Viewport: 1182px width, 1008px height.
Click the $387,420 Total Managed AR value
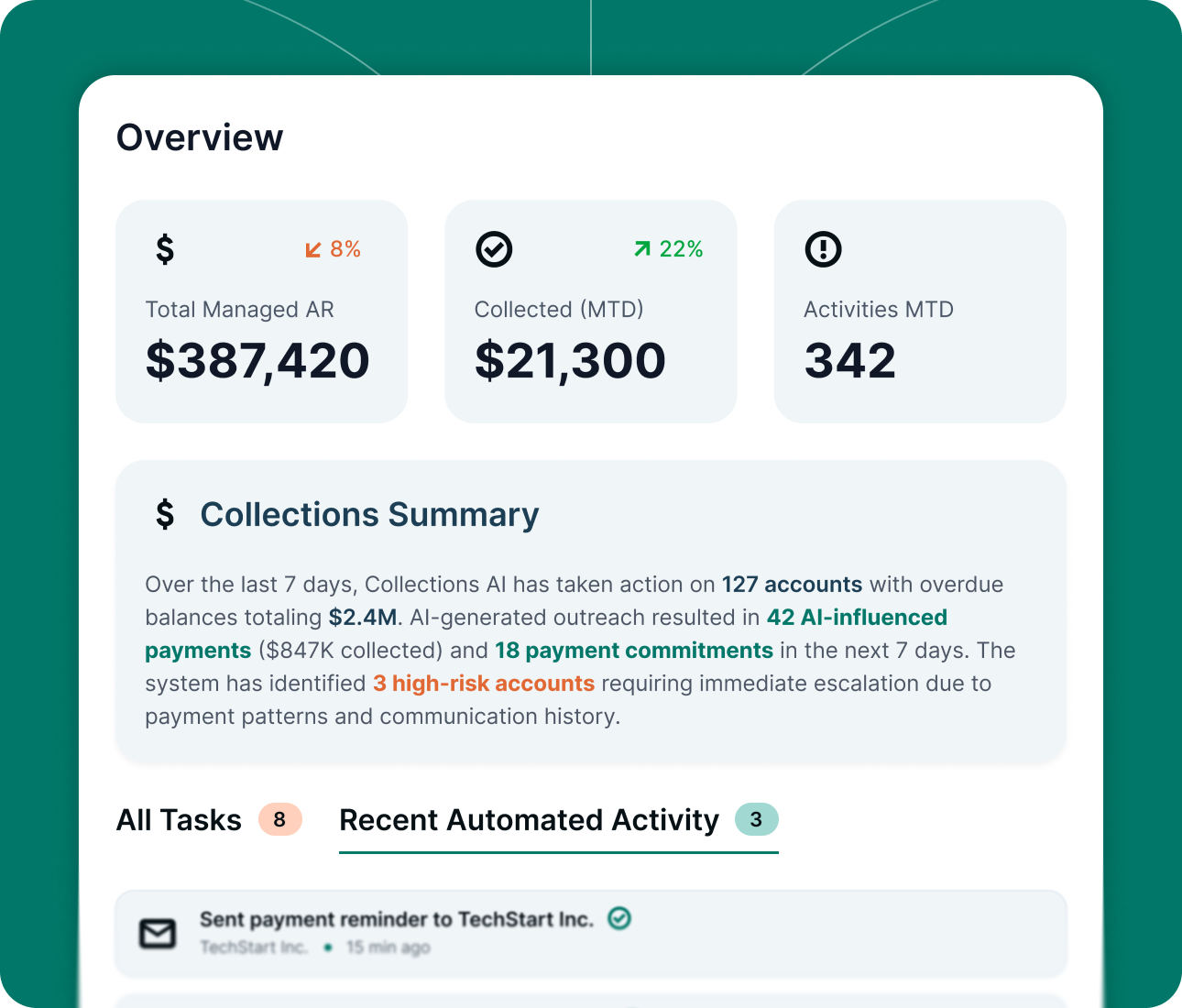(x=257, y=361)
